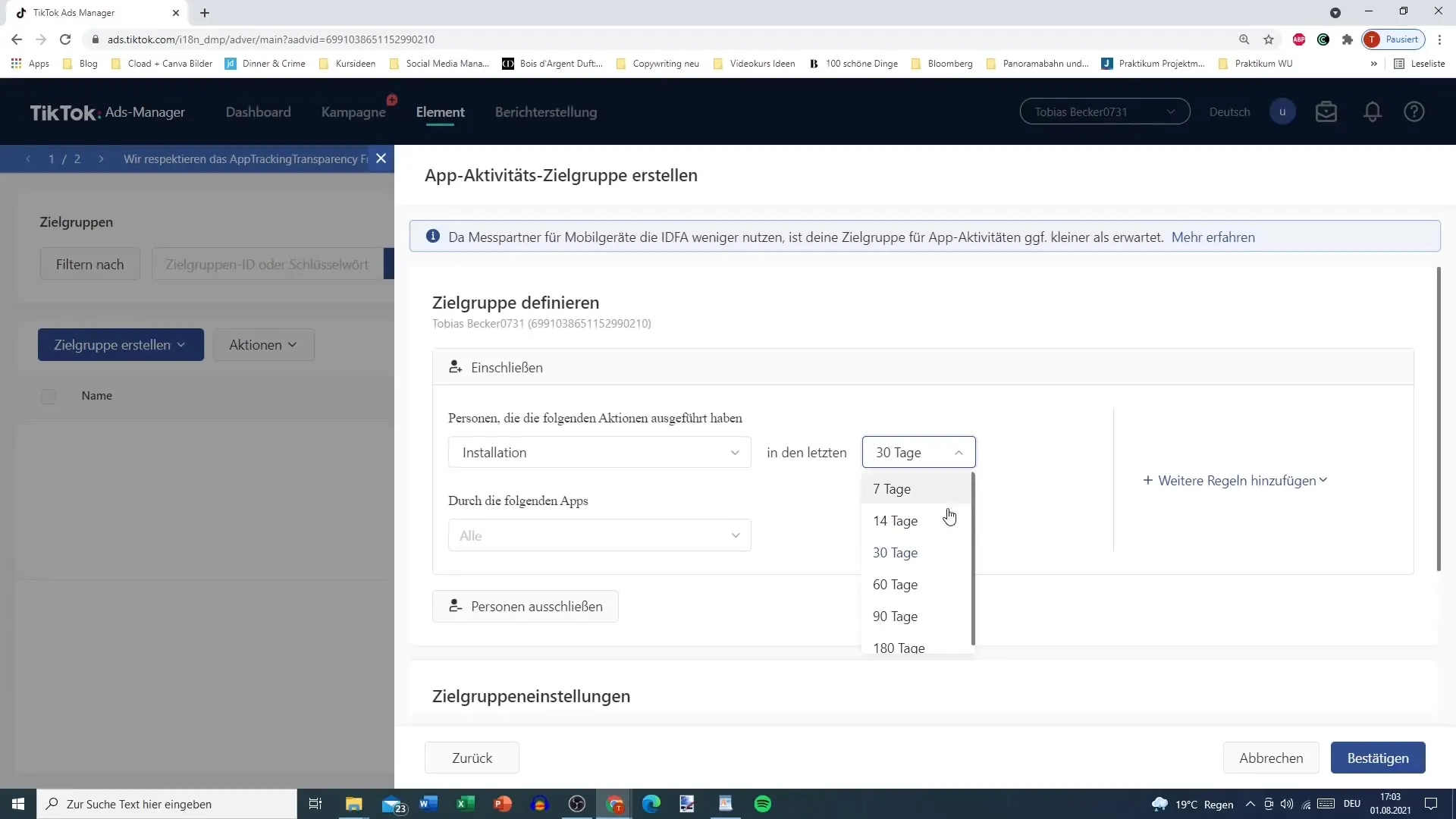Click the dropdown list scrollbar
Viewport: 1456px width, 819px height.
coord(973,559)
